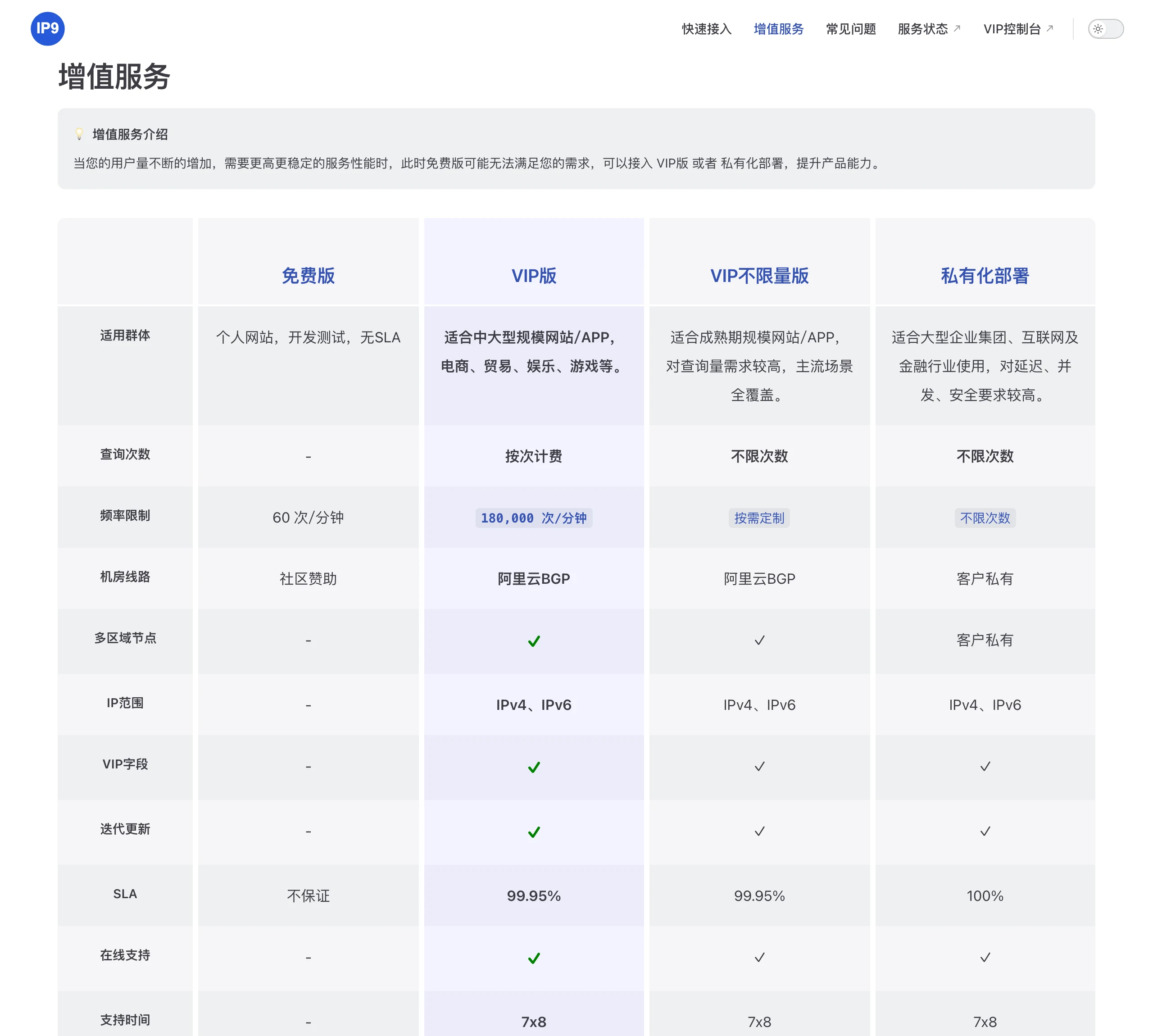Click check in VIP不限量版 VIP字段 row
The image size is (1153, 1036).
click(759, 766)
